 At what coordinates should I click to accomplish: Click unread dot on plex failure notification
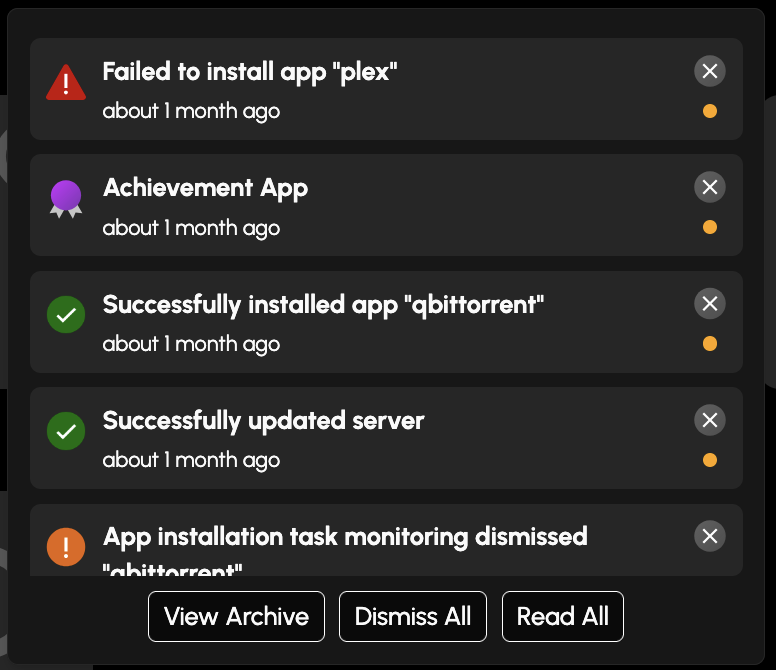click(710, 111)
